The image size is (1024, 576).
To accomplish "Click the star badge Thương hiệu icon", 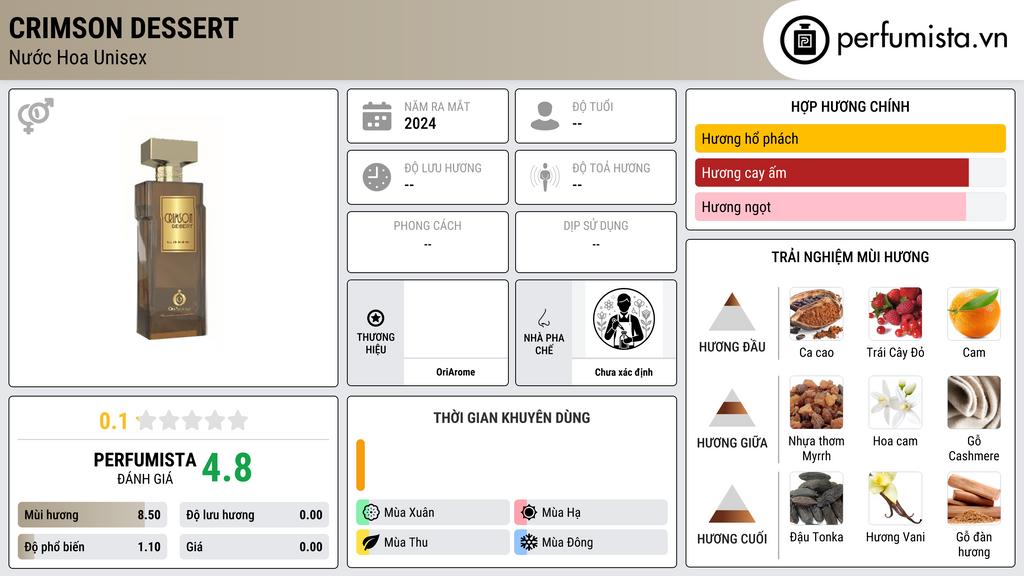I will 376,318.
